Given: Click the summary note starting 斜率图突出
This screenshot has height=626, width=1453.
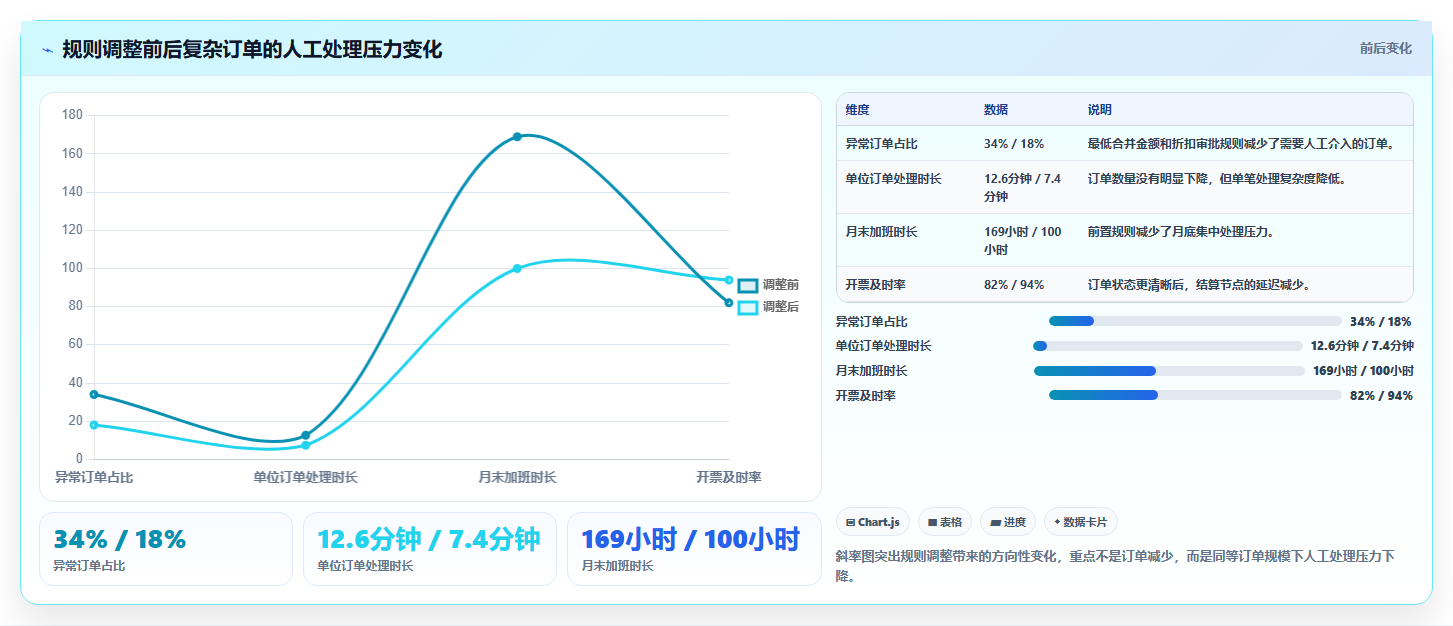Looking at the screenshot, I should [1115, 566].
